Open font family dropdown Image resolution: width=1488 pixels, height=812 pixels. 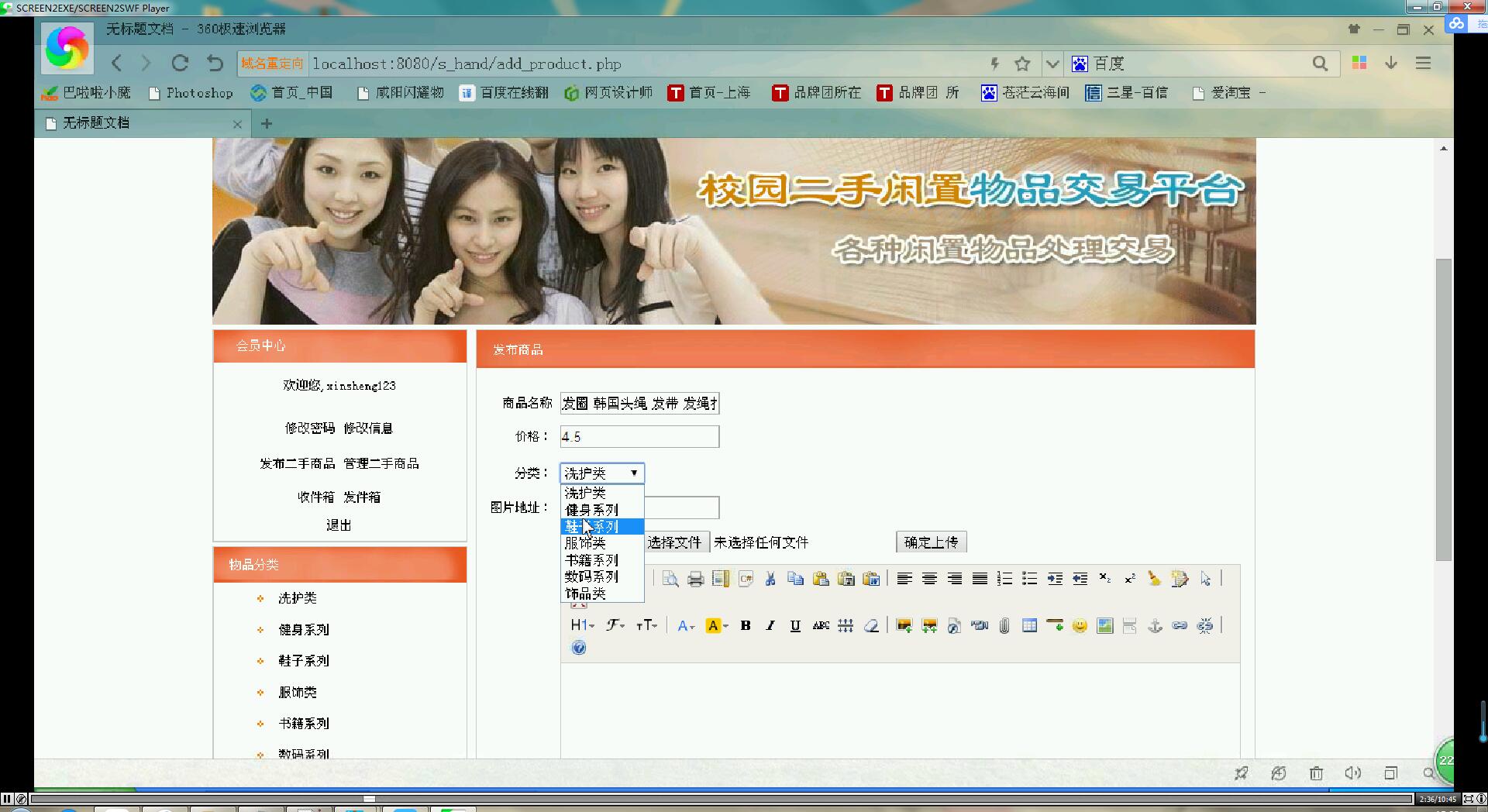[x=615, y=626]
